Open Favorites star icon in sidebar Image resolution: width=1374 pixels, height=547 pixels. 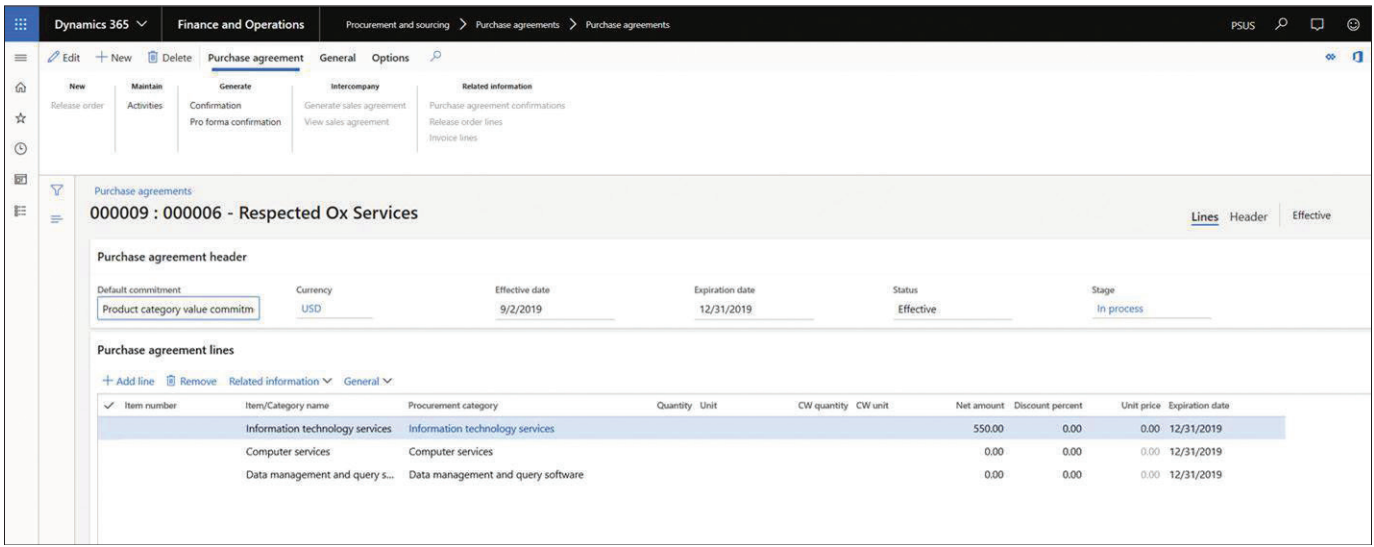pyautogui.click(x=20, y=118)
